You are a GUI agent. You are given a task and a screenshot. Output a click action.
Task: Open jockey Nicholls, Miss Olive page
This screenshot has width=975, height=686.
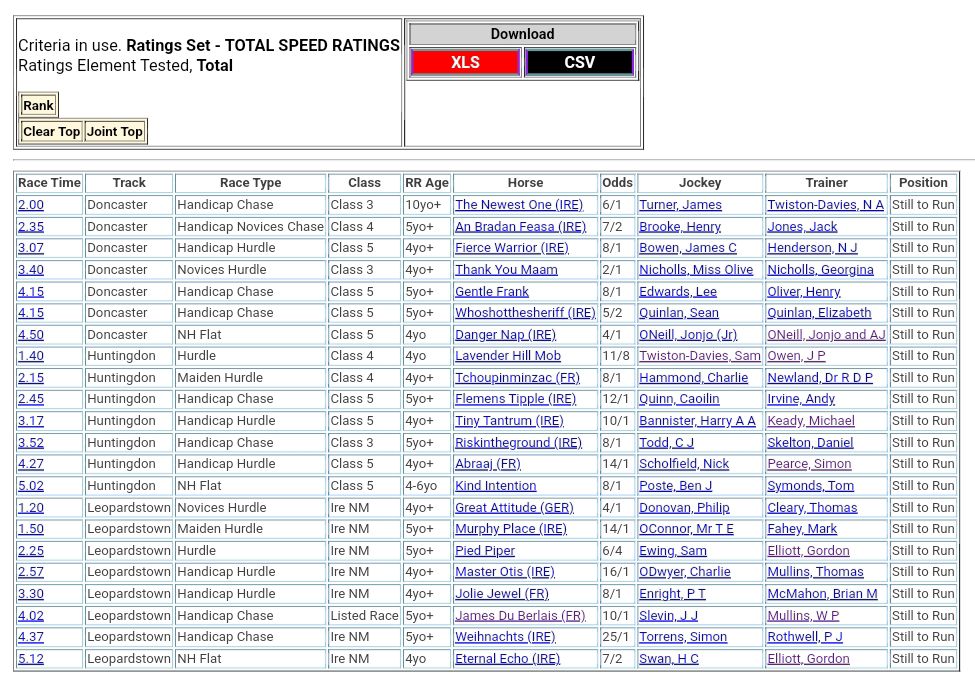(696, 270)
